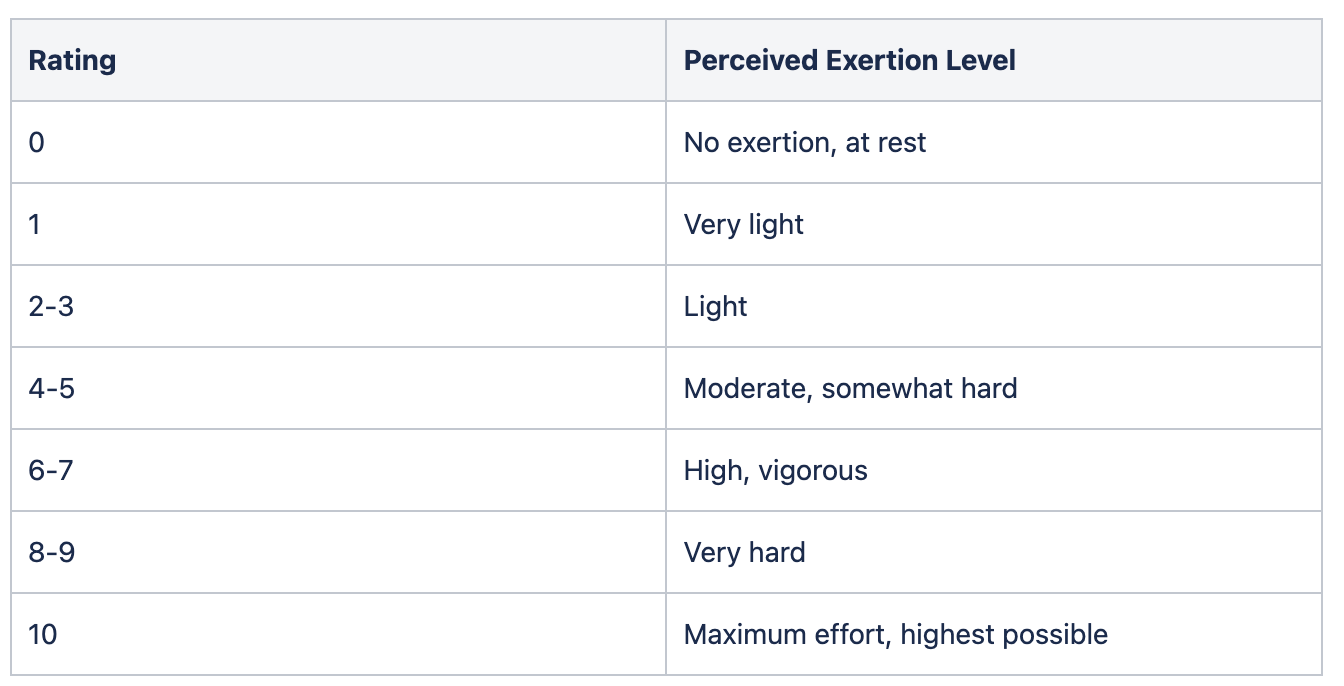Click the rating 4-5 cell
Viewport: 1344px width, 686px height.
point(338,388)
